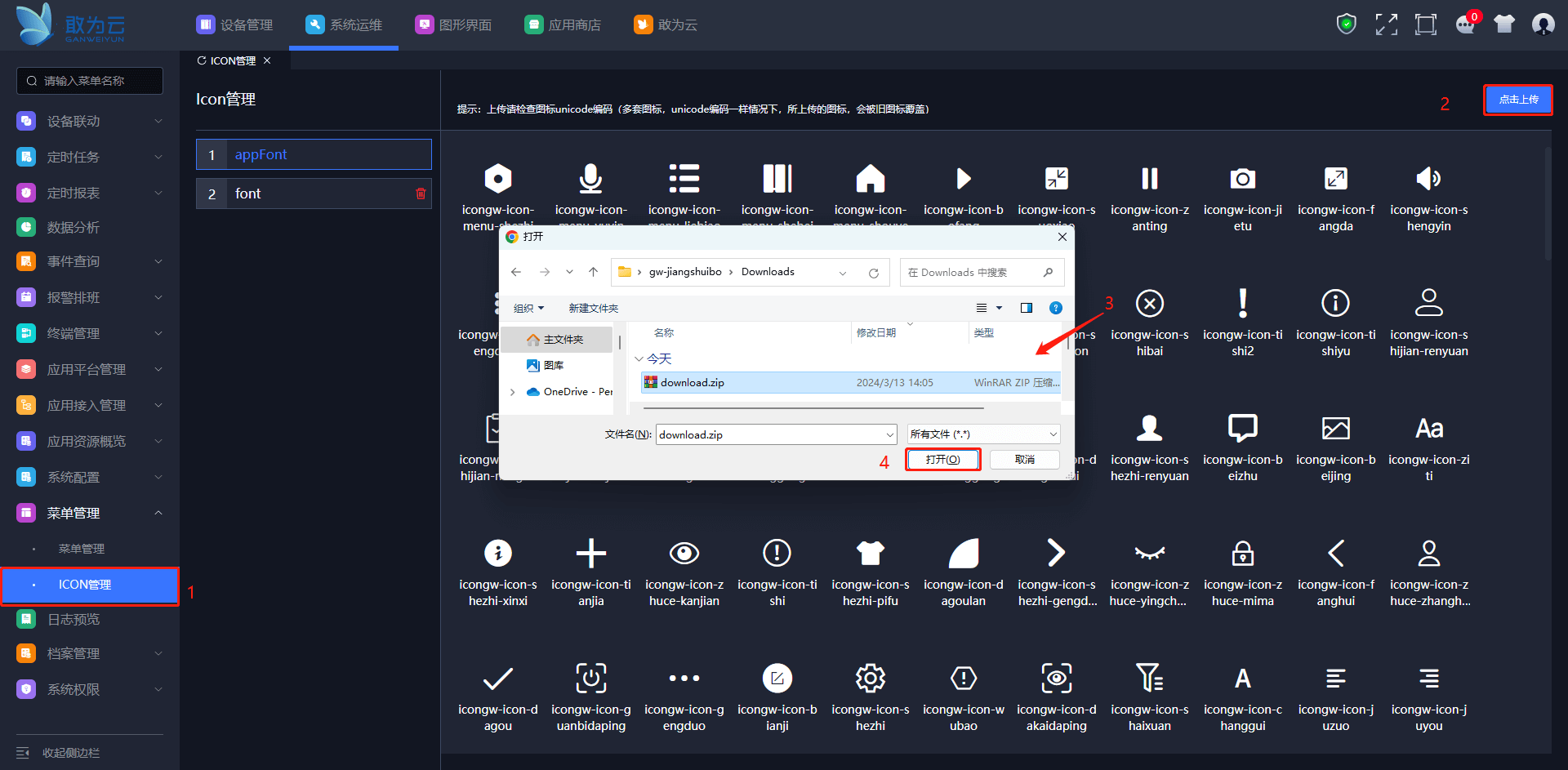Toggle the preview pane button in dialog
1568x770 pixels.
[1027, 308]
